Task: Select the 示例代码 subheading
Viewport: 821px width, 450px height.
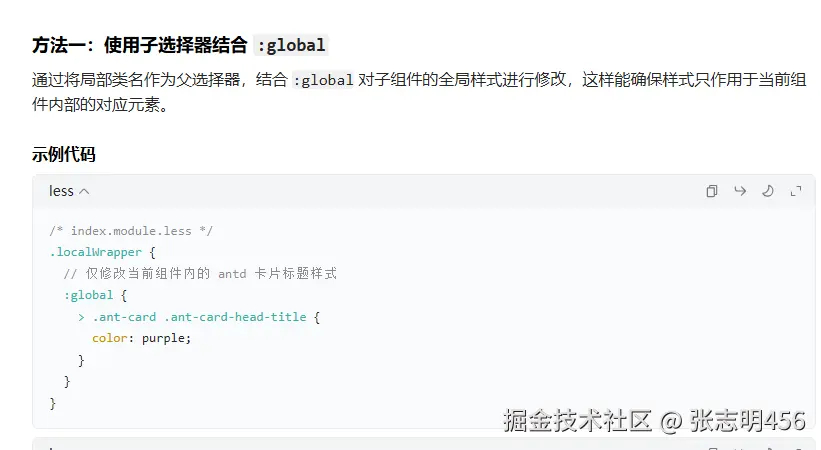Action: pos(63,155)
